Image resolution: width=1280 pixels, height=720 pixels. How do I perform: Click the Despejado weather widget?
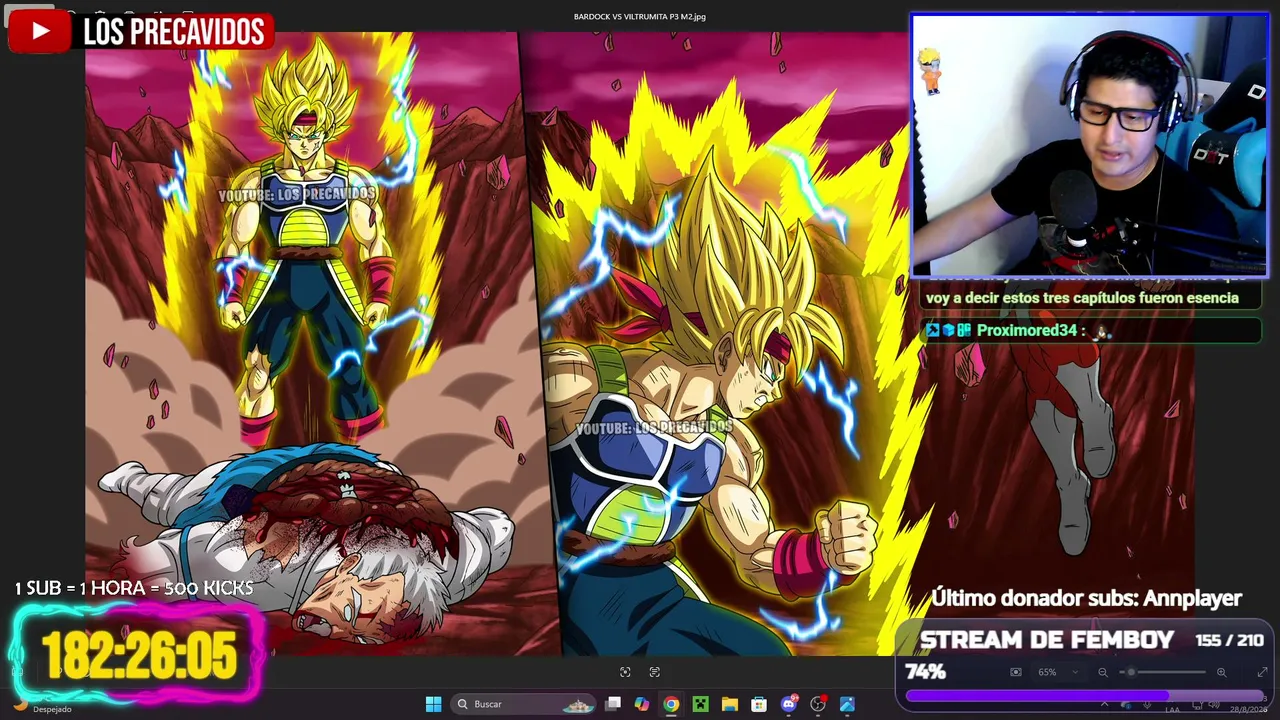click(x=45, y=708)
